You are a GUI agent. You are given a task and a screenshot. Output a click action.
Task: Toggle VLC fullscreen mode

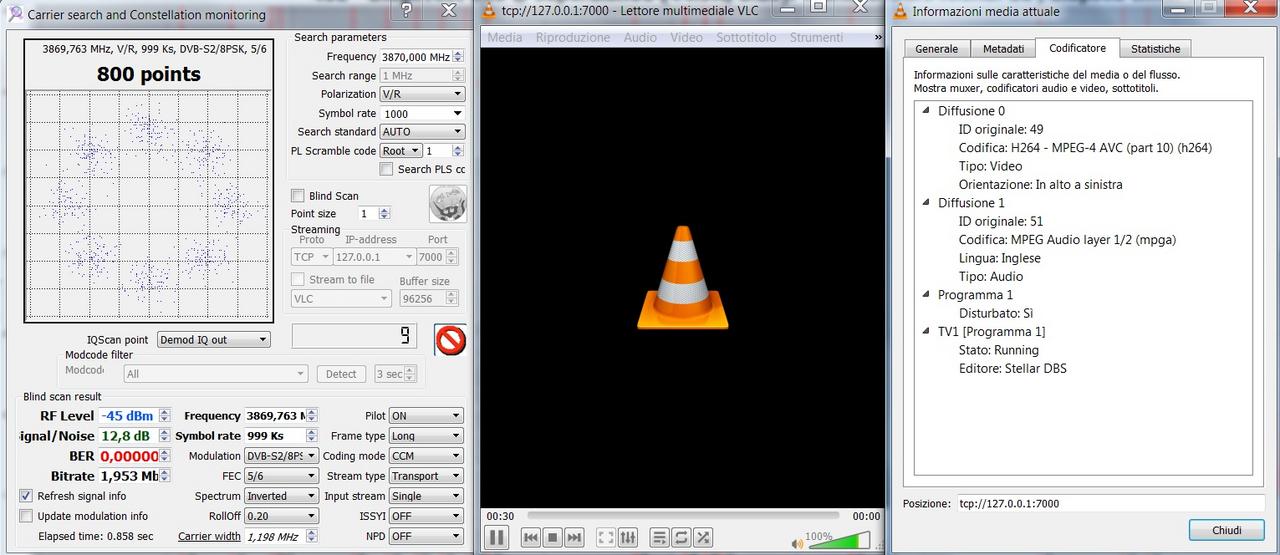tap(605, 538)
